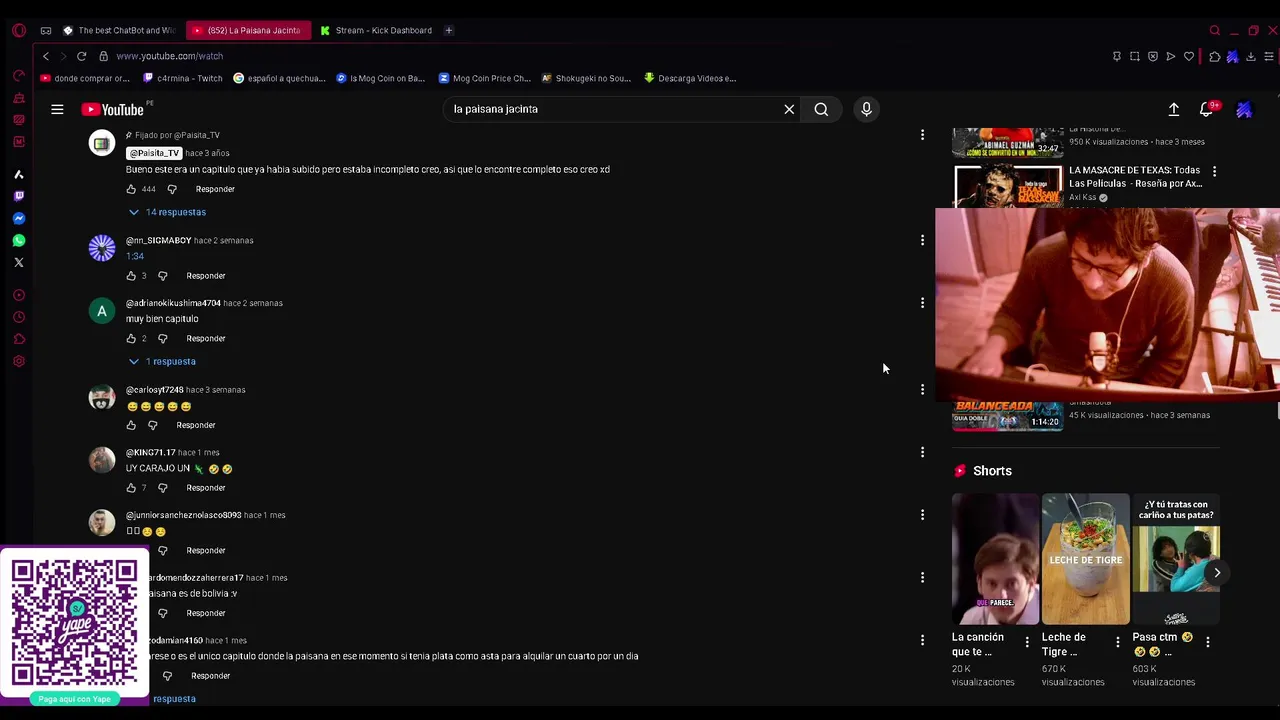Dislike @carlosyt7248's emoji comment
The image size is (1280, 720).
coord(152,425)
